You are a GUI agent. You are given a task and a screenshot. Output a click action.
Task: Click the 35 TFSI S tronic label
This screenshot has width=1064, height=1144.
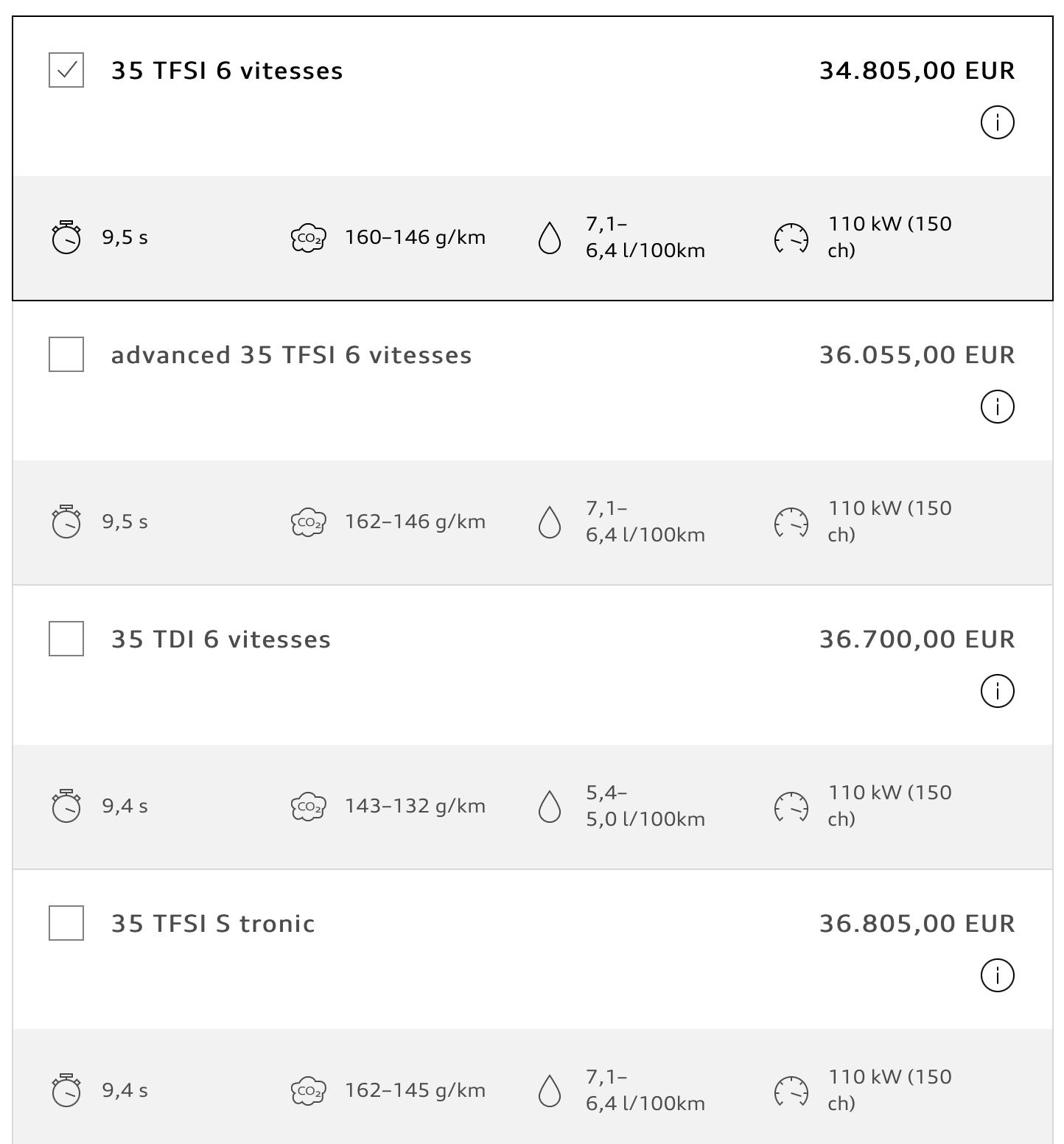pos(213,924)
